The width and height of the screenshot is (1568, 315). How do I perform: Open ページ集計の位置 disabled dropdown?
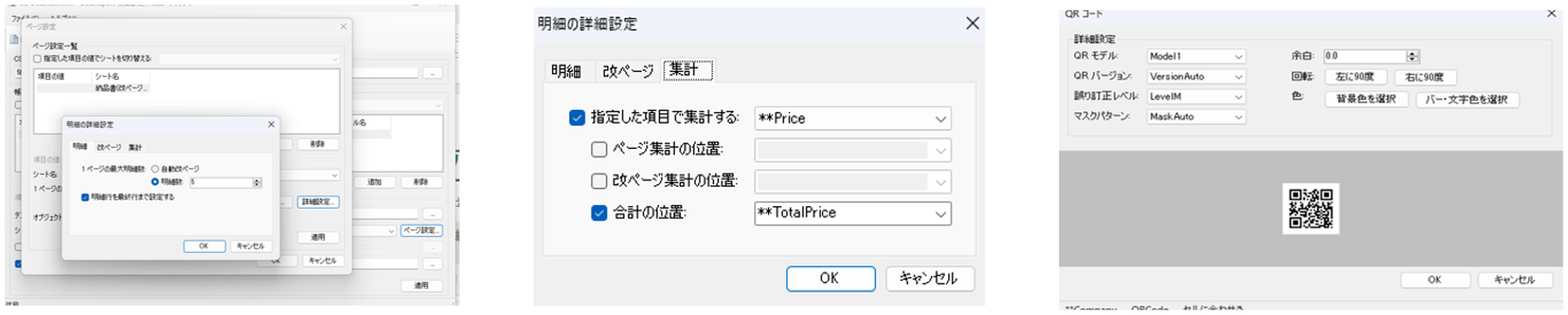coord(853,150)
